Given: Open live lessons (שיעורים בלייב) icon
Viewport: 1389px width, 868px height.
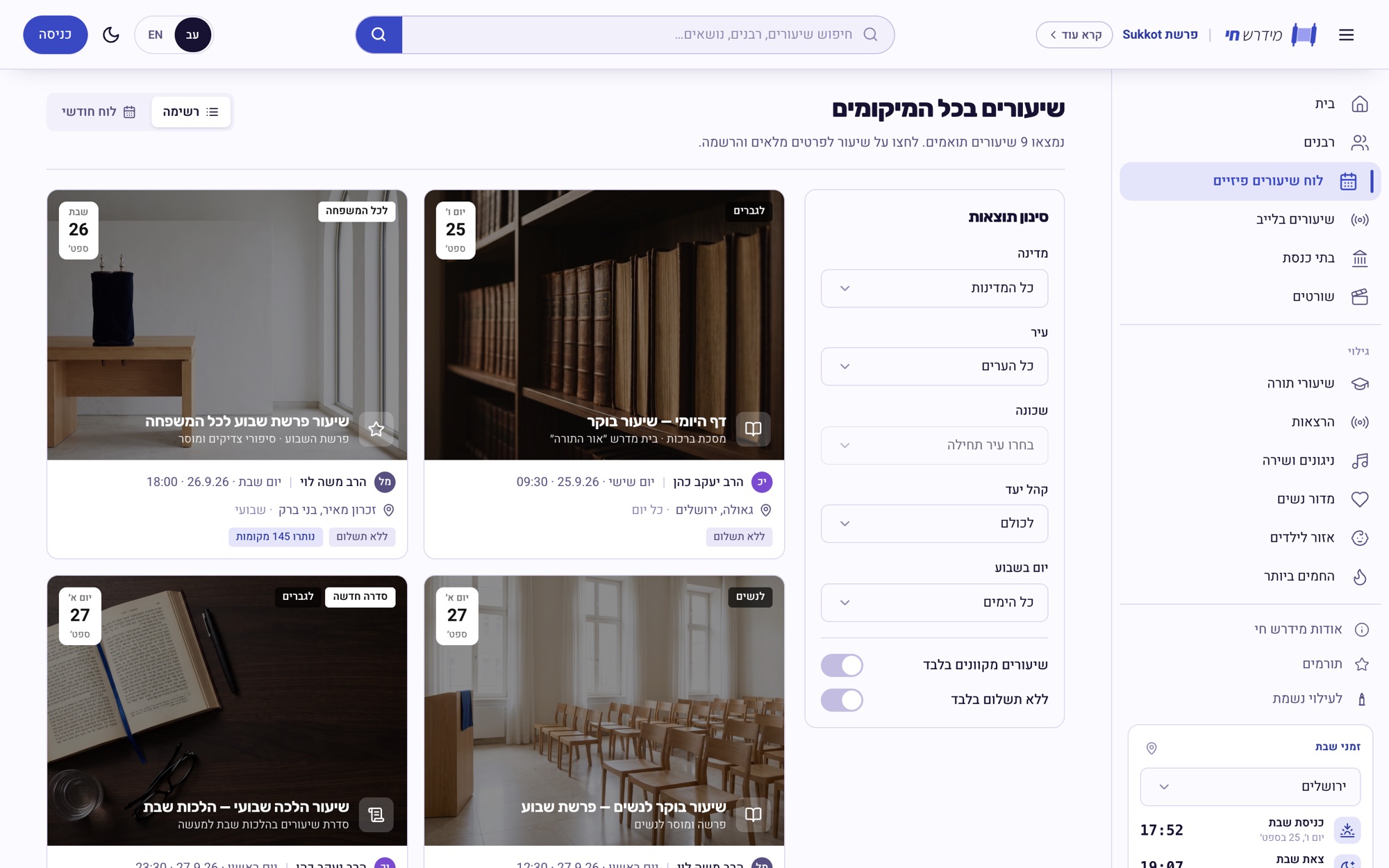Looking at the screenshot, I should click(x=1360, y=219).
